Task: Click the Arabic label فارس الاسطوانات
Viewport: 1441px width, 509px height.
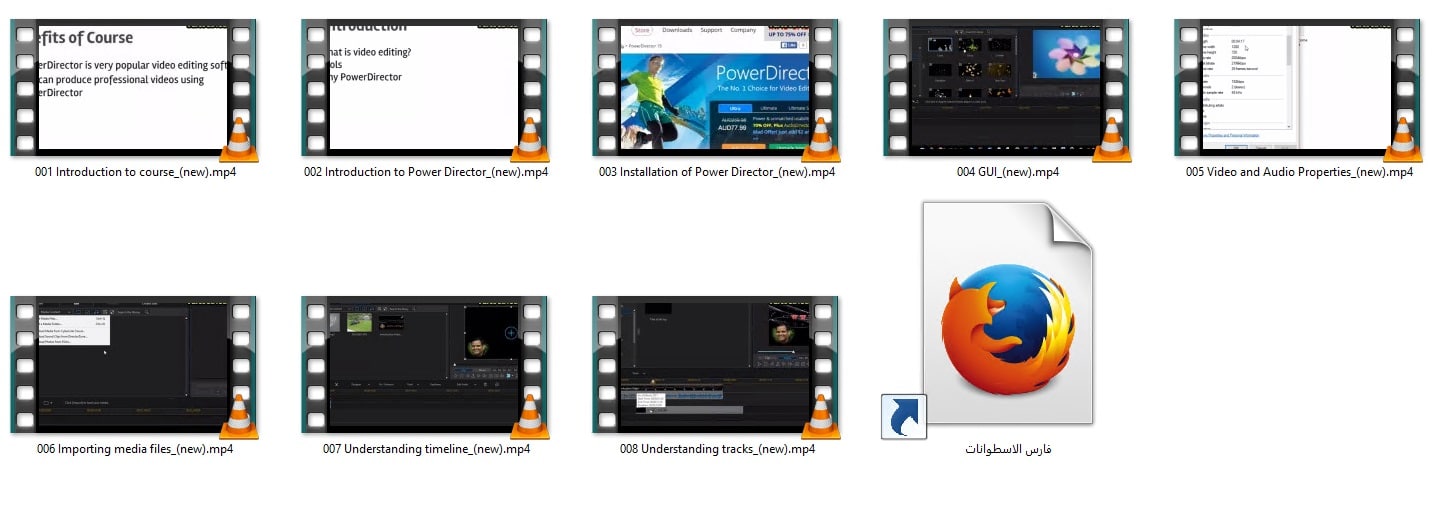Action: (1008, 449)
